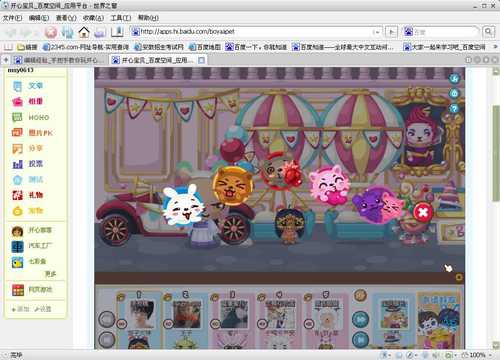This screenshot has width=500, height=360.
Task: Open the 2345.com bookmark link
Action: click(86, 47)
